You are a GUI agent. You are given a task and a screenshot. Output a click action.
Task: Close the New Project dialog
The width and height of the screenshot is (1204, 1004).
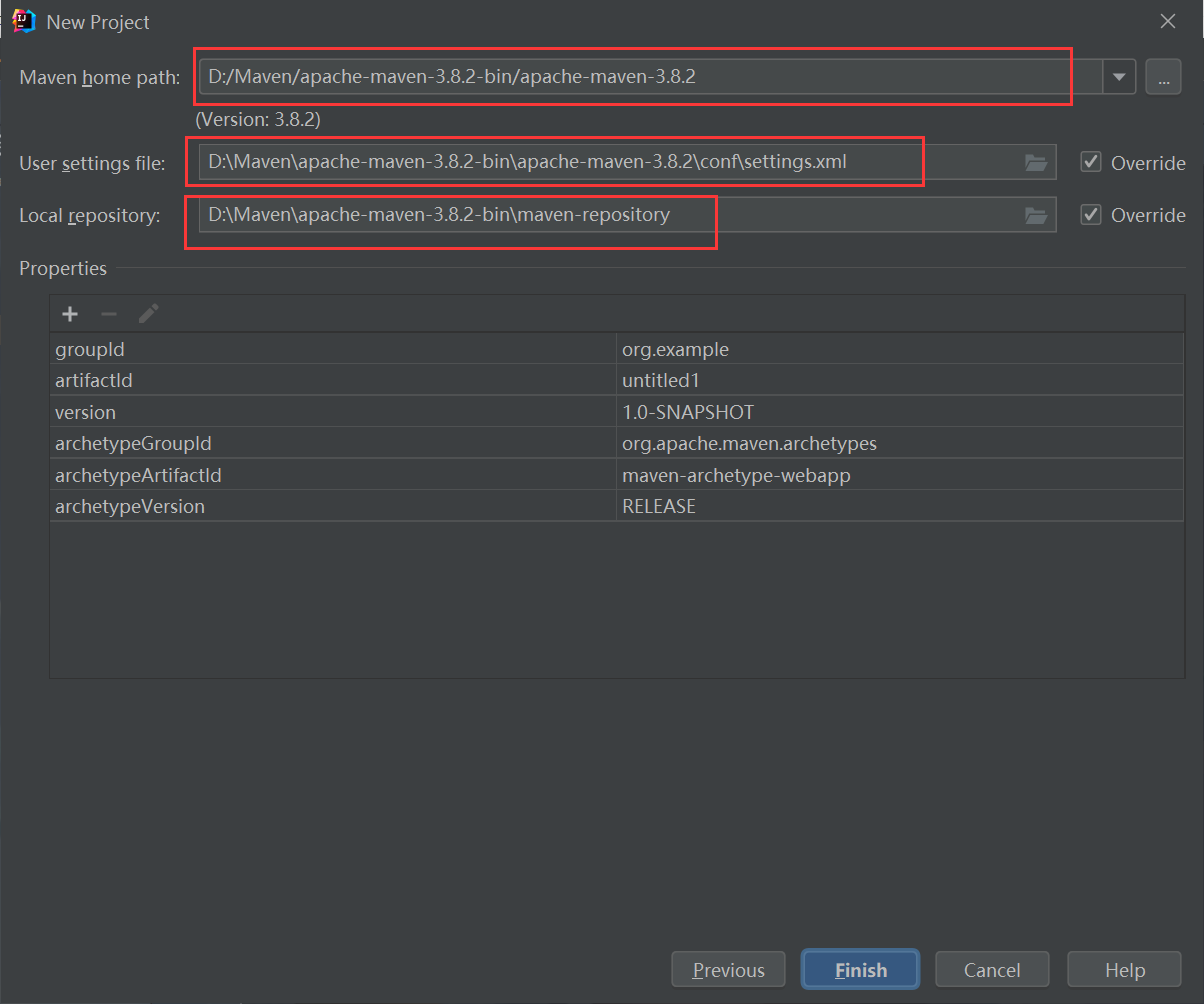pyautogui.click(x=1167, y=21)
